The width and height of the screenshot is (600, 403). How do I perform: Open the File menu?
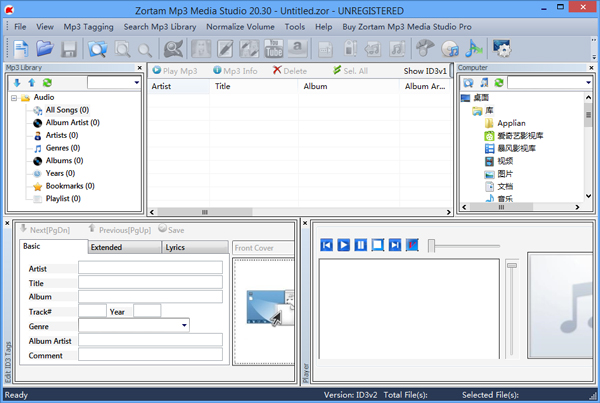coord(20,27)
